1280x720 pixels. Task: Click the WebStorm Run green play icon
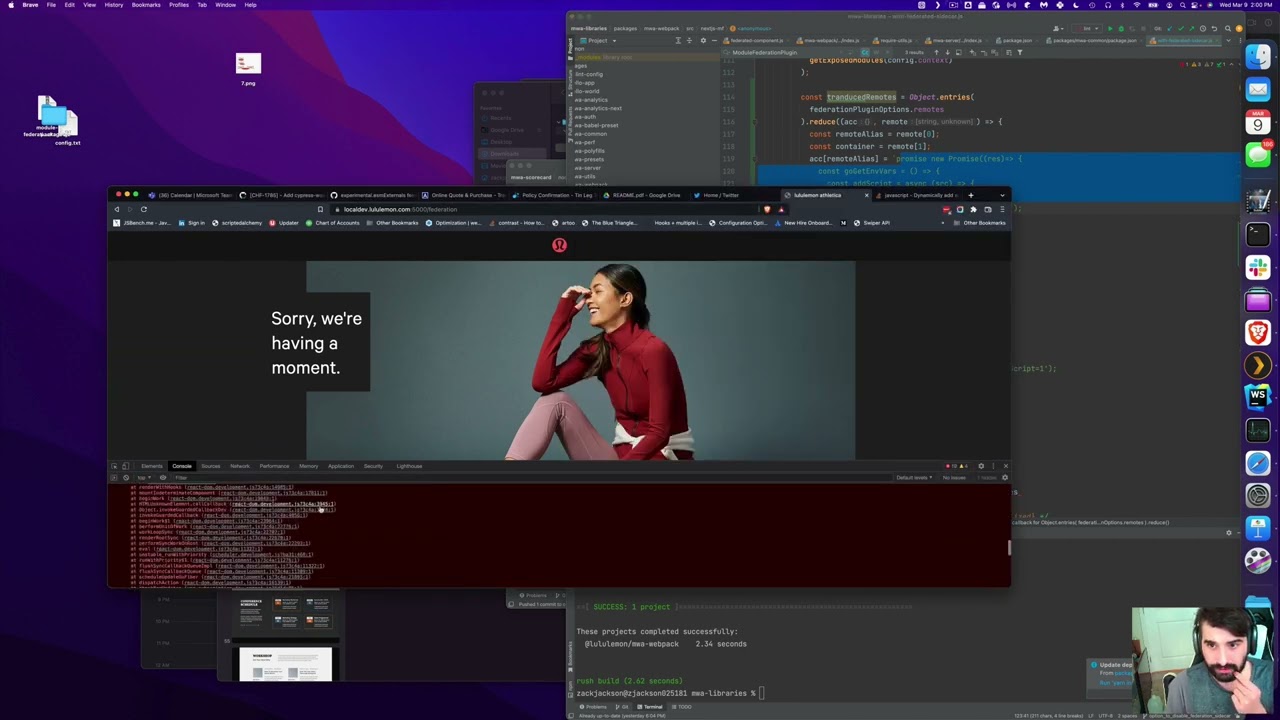click(1109, 28)
